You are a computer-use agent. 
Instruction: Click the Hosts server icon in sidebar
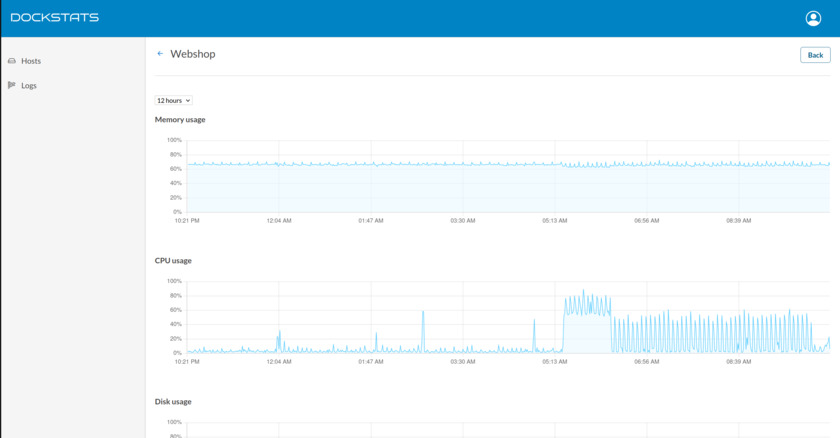(12, 61)
